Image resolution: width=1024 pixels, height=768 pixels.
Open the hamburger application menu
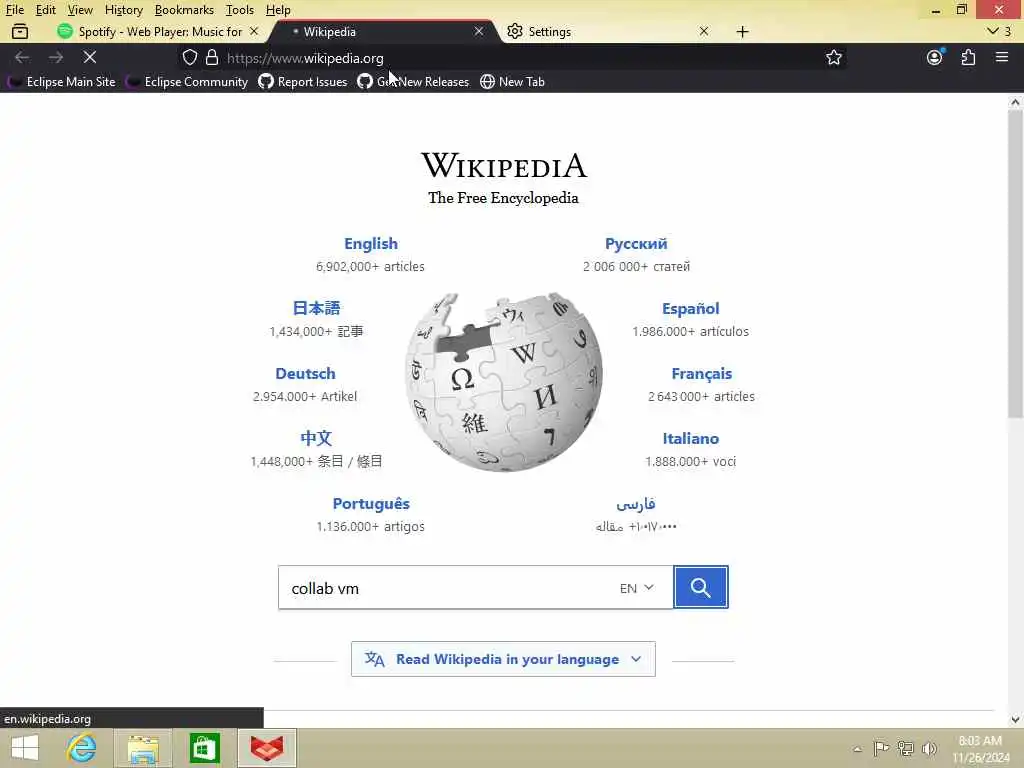1002,57
